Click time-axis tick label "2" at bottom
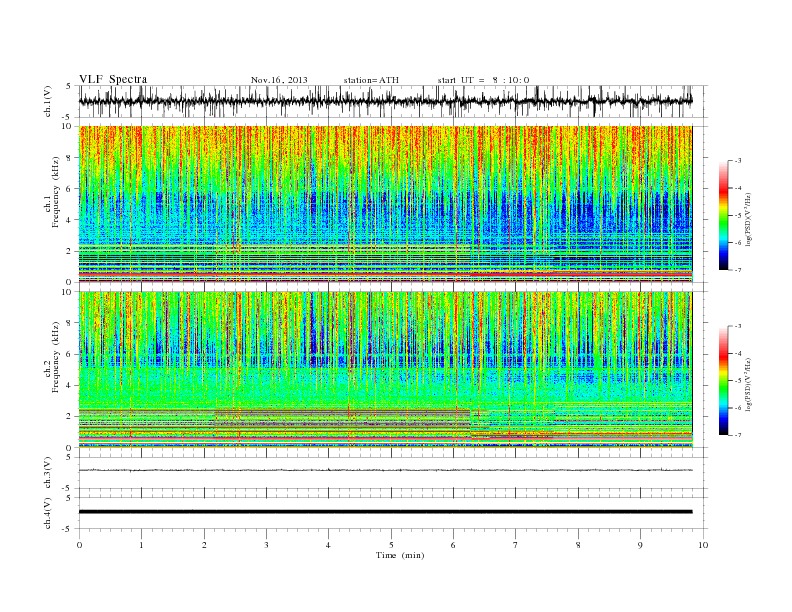The height and width of the screenshot is (612, 792). [204, 545]
